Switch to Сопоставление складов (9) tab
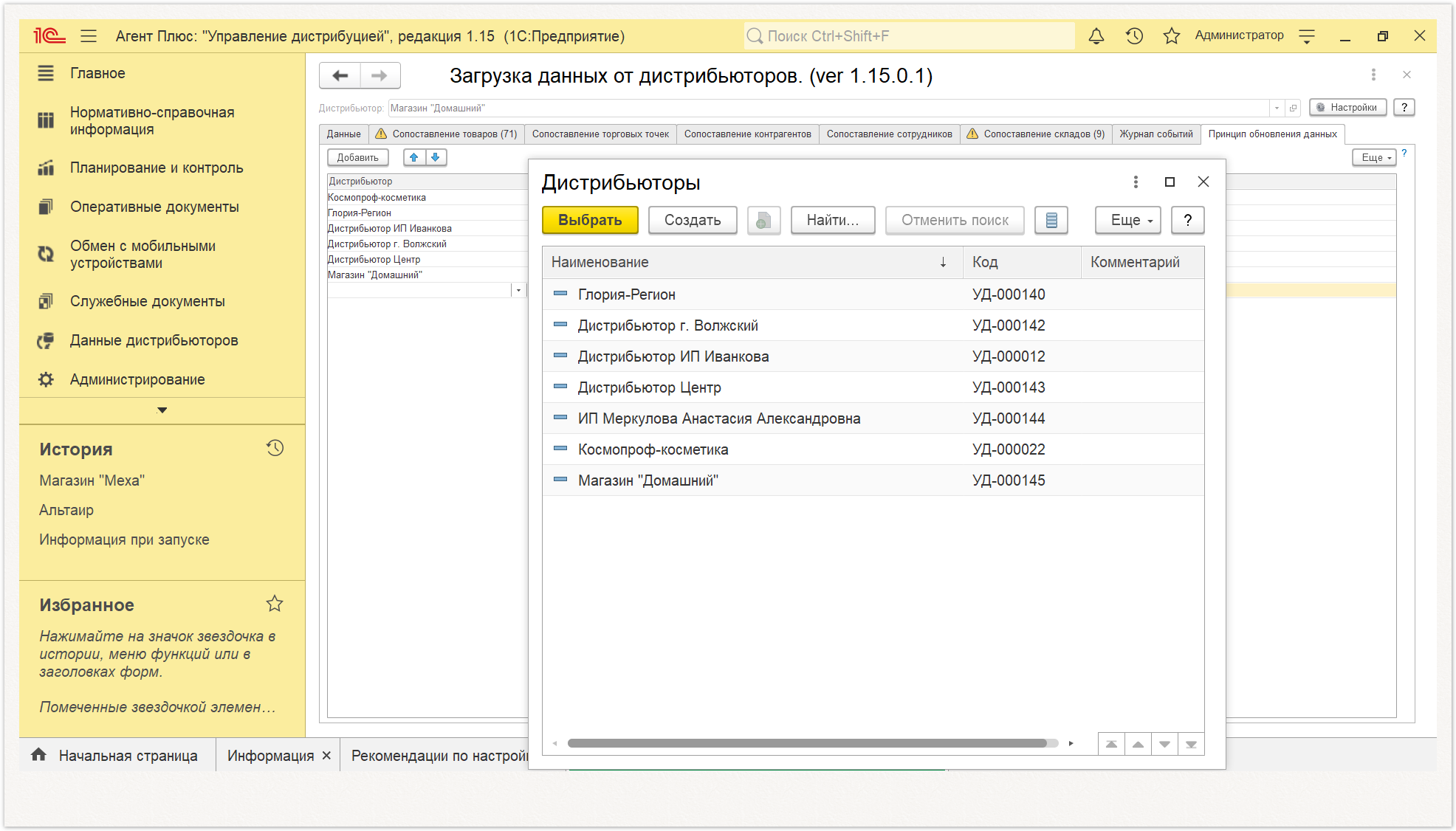 (x=1036, y=134)
